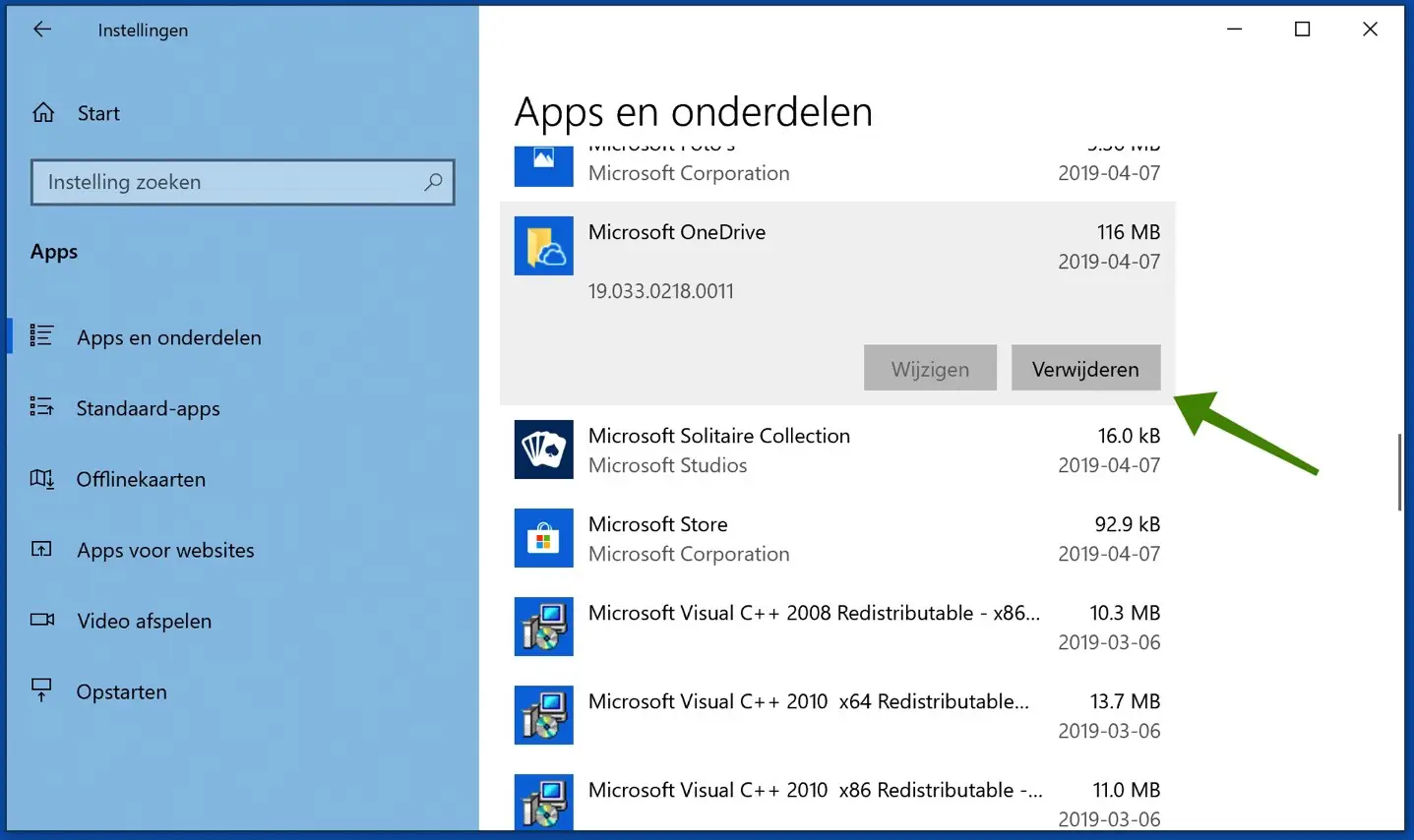Click the vertical scrollbar thumb
Viewport: 1414px width, 840px height.
pyautogui.click(x=1399, y=471)
